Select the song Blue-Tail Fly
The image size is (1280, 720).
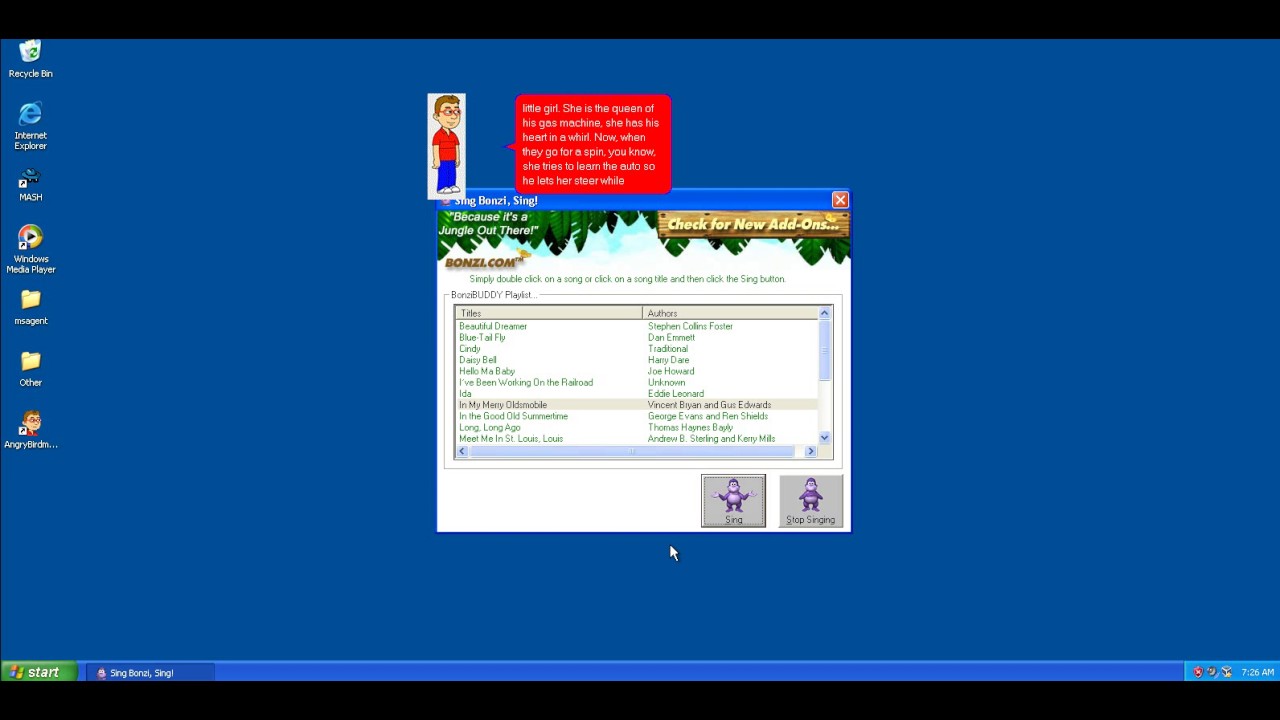482,337
